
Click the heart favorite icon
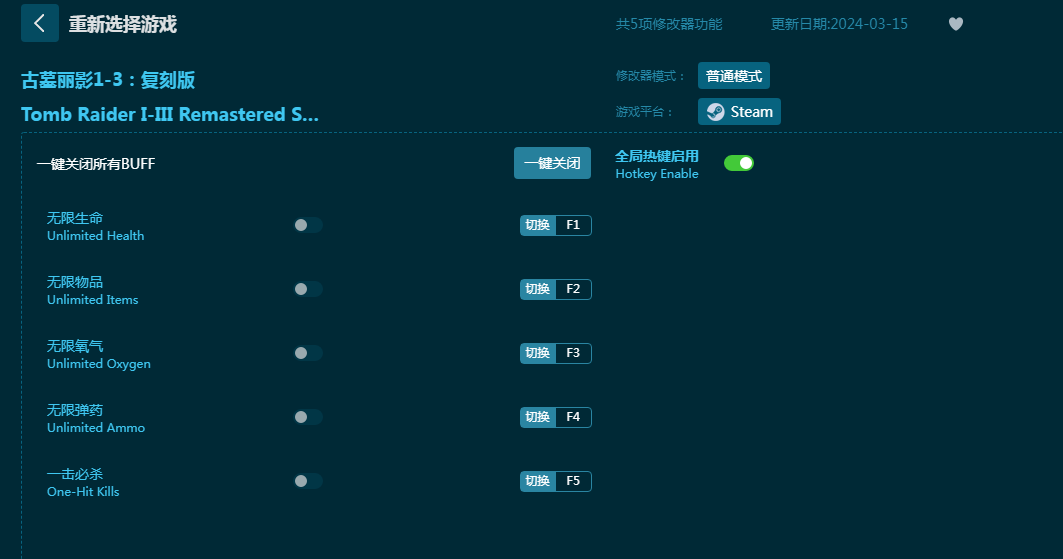[956, 24]
